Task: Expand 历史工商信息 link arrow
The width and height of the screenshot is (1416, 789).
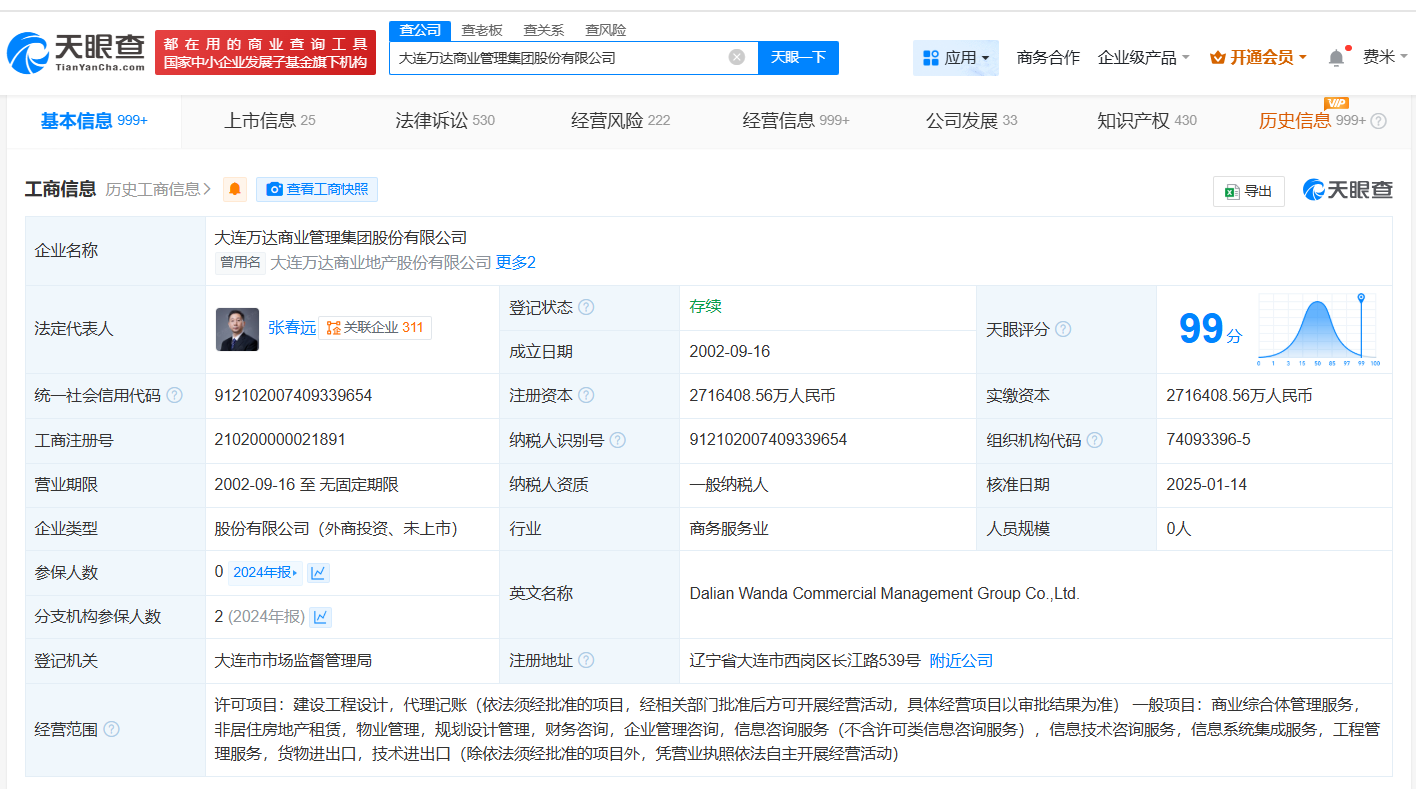Action: point(158,189)
